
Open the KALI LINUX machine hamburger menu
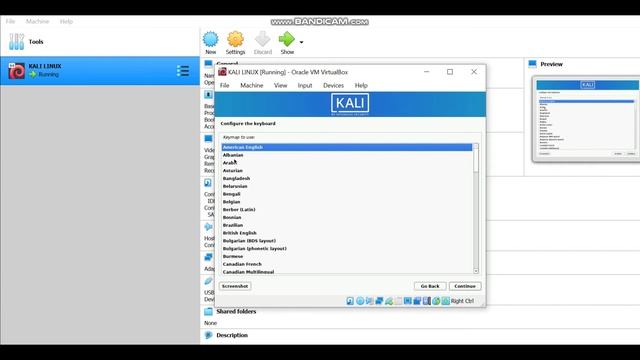pos(182,71)
